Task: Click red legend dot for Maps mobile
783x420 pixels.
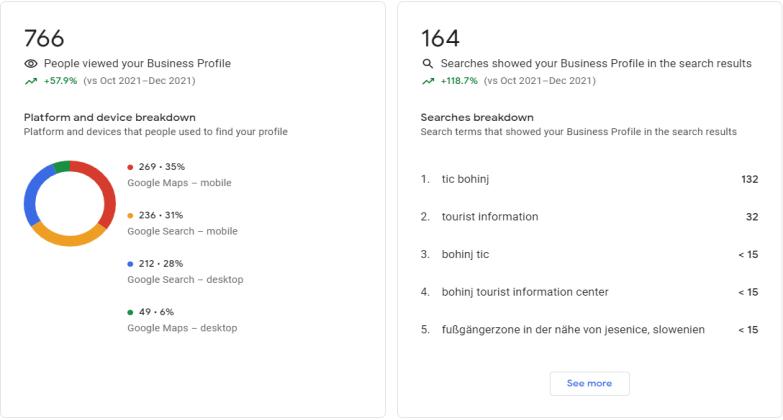Action: tap(130, 167)
